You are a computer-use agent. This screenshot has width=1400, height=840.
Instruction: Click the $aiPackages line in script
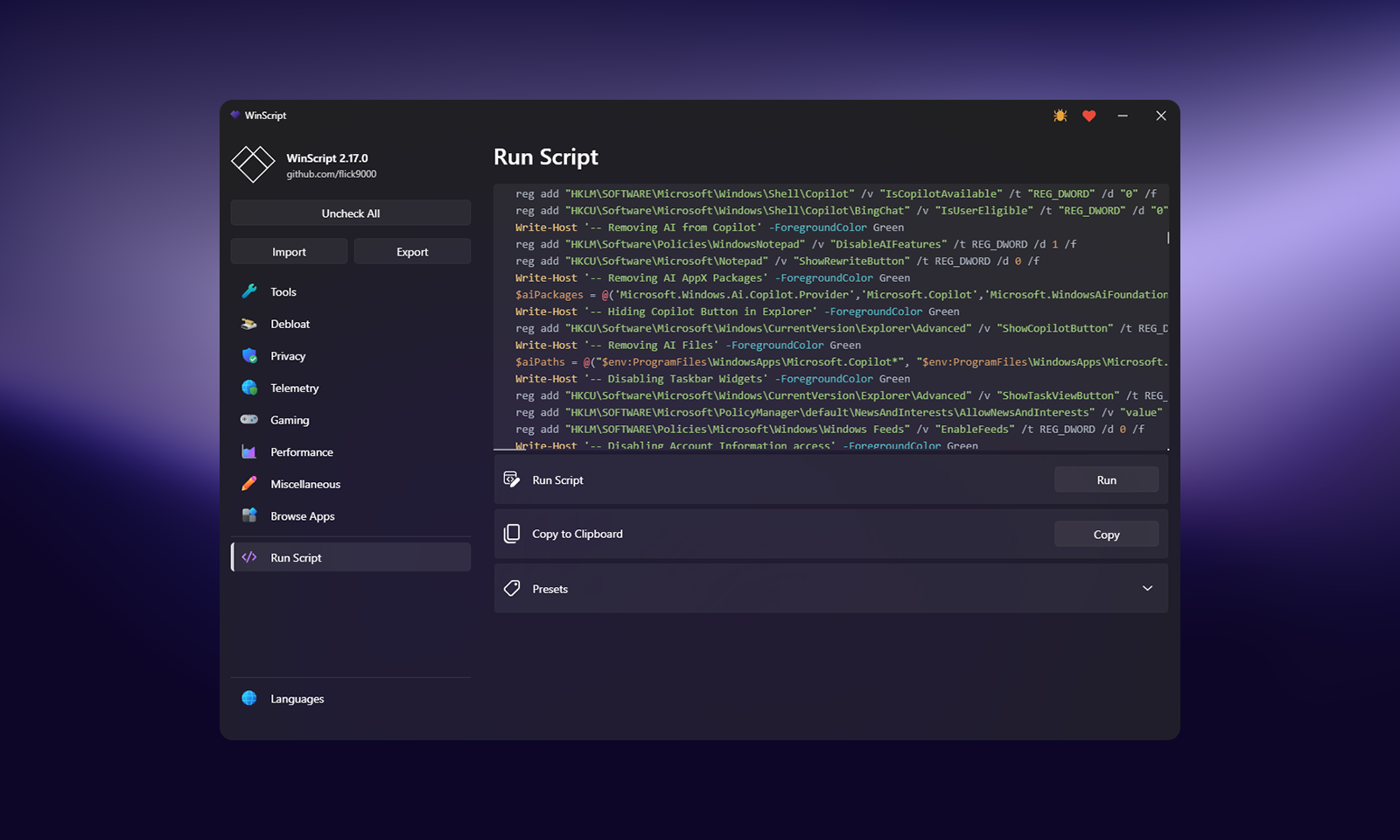pyautogui.click(x=842, y=295)
